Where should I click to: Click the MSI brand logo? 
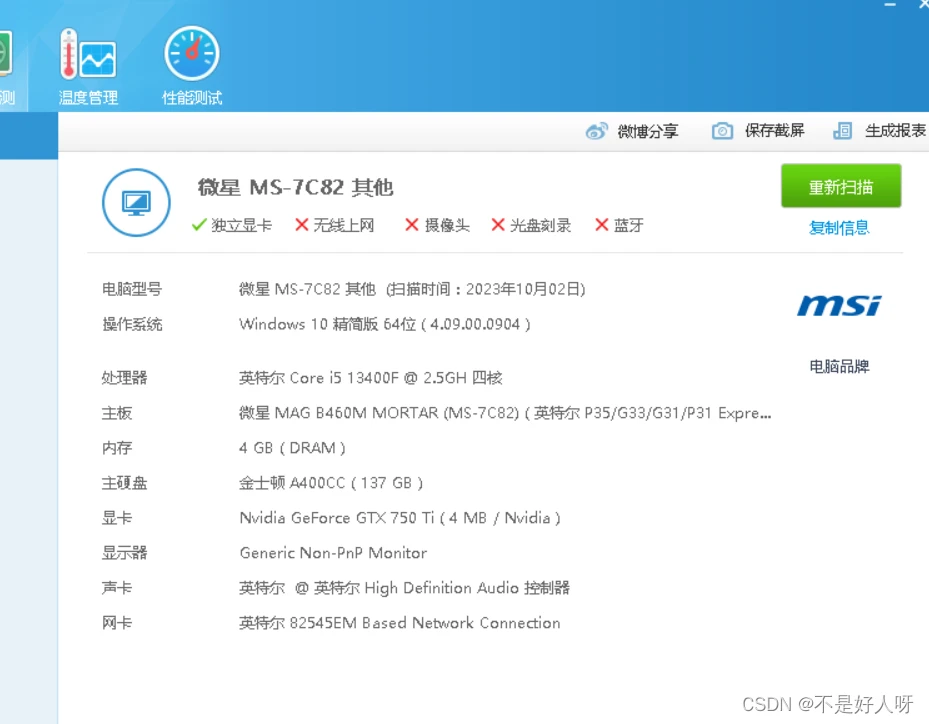click(x=839, y=306)
